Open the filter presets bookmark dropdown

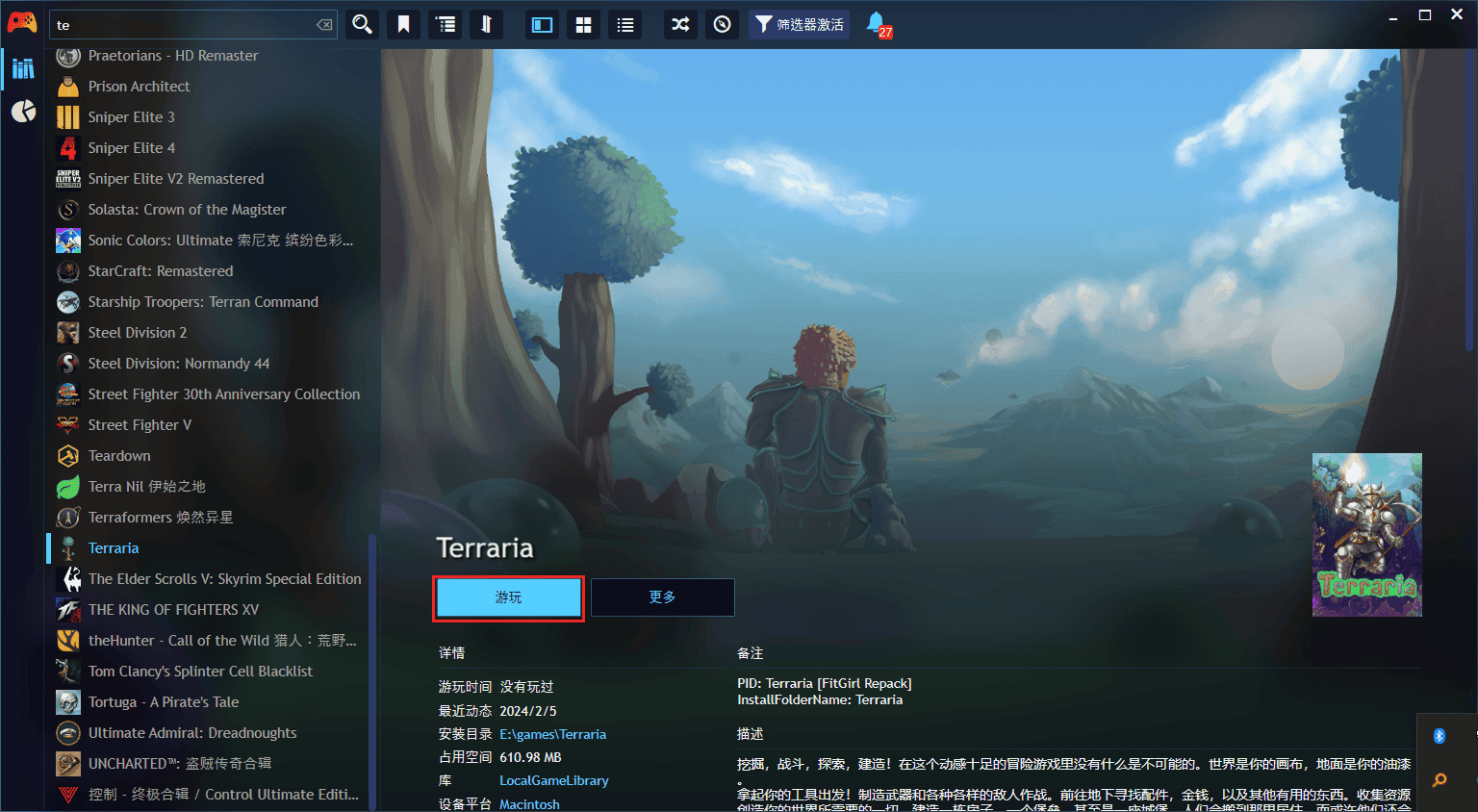(403, 25)
